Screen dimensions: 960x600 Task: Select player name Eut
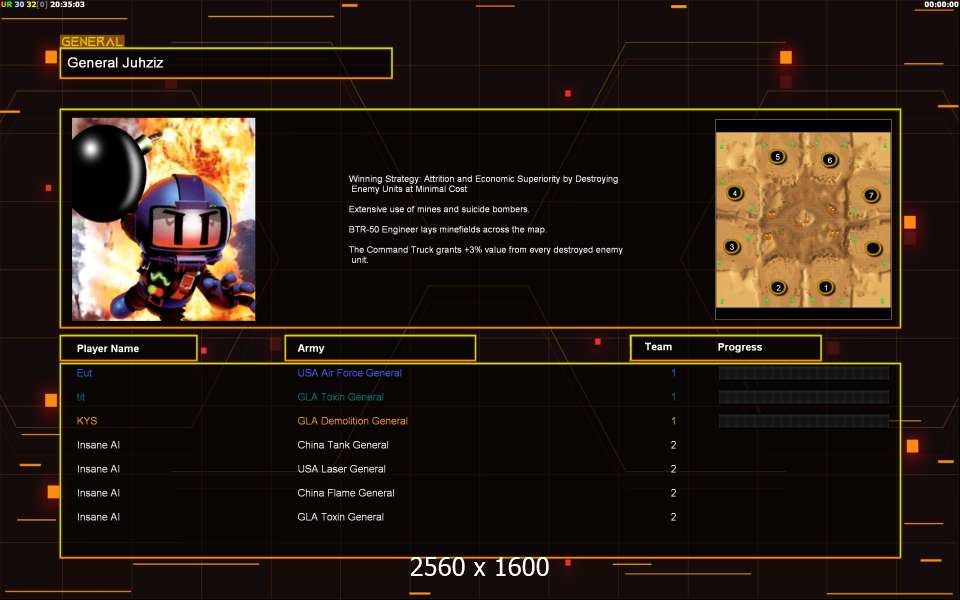[x=84, y=373]
